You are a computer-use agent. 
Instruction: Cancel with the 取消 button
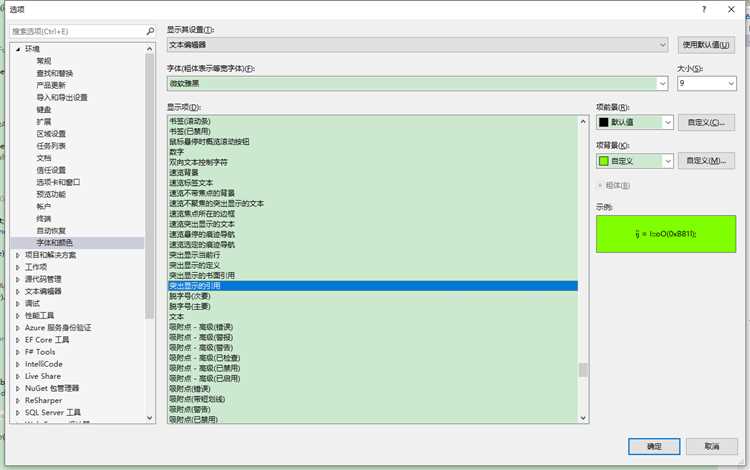click(x=711, y=446)
